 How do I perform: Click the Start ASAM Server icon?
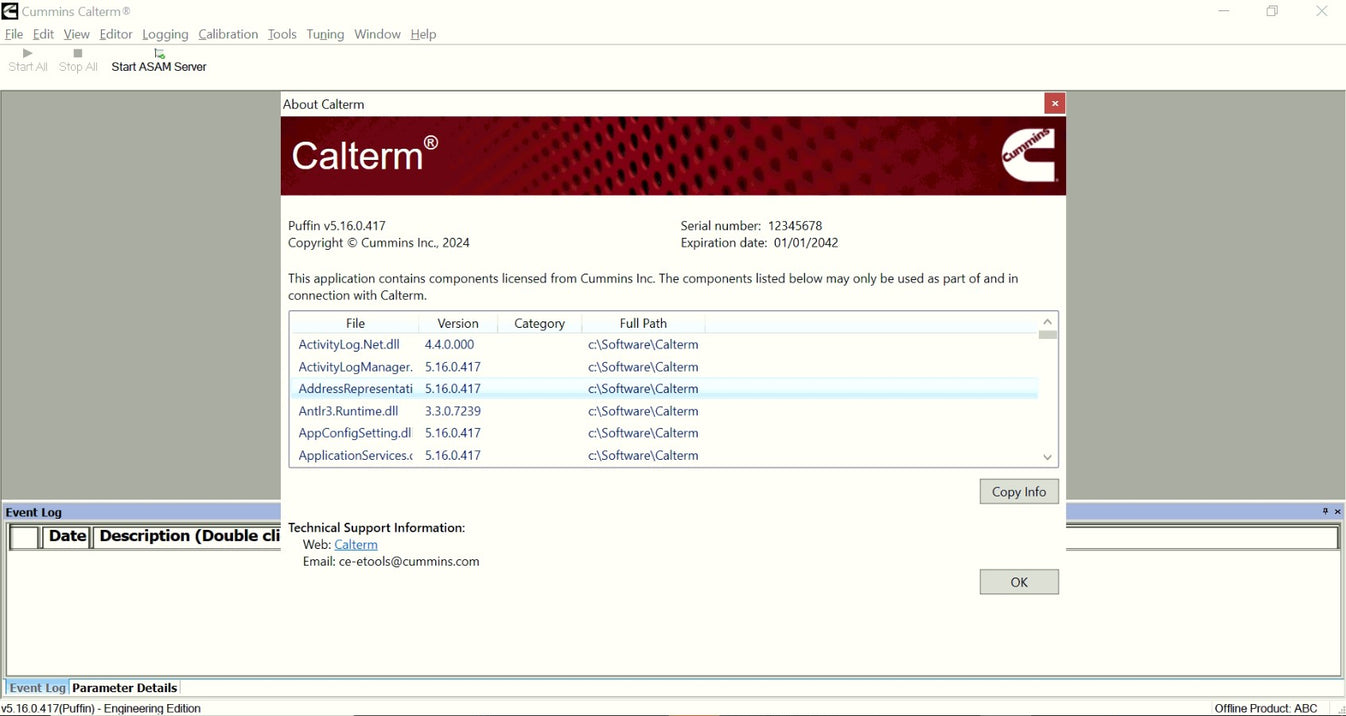click(159, 53)
